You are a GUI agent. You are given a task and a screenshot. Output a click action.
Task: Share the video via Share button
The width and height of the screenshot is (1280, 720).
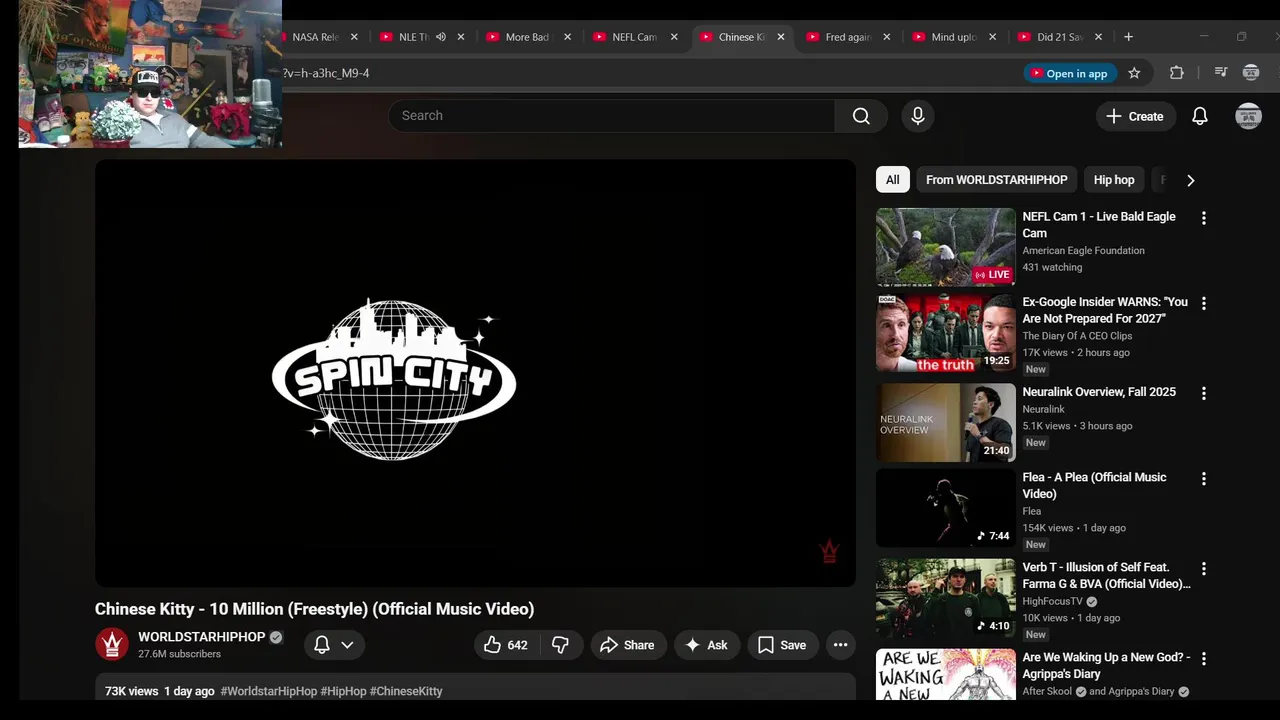[627, 645]
